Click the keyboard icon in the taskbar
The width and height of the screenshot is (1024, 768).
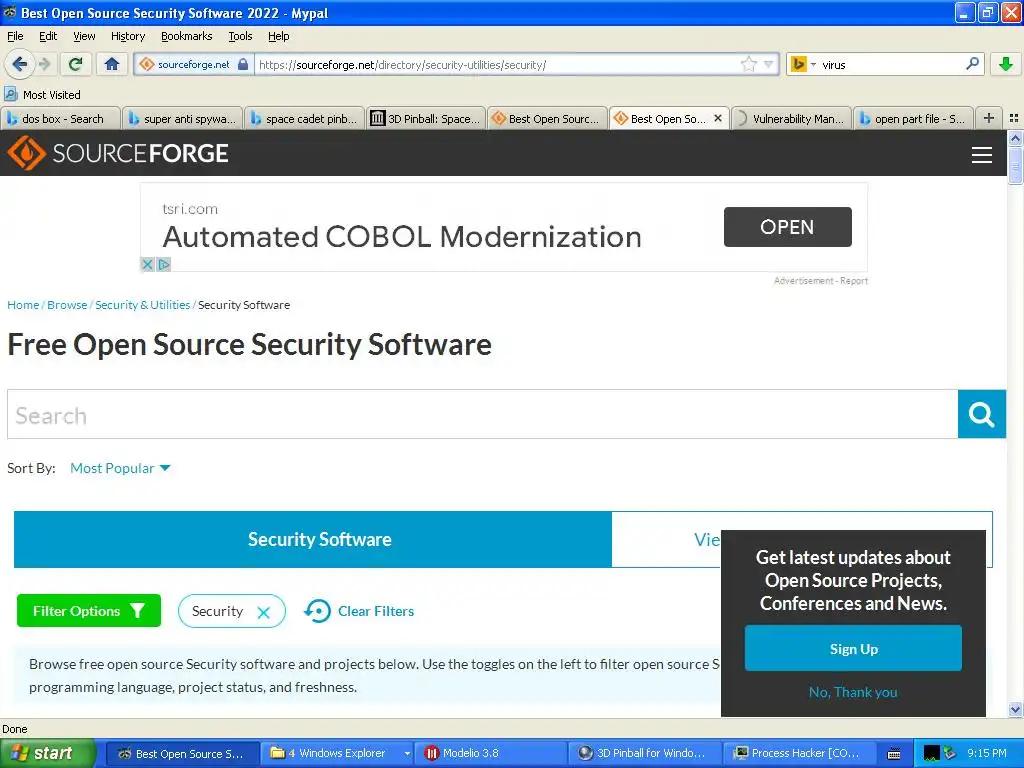894,754
